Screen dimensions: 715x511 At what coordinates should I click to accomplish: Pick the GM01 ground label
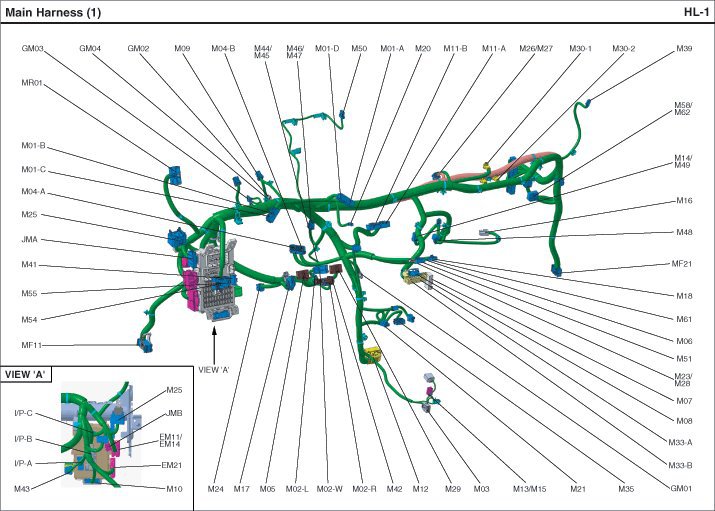[x=680, y=489]
